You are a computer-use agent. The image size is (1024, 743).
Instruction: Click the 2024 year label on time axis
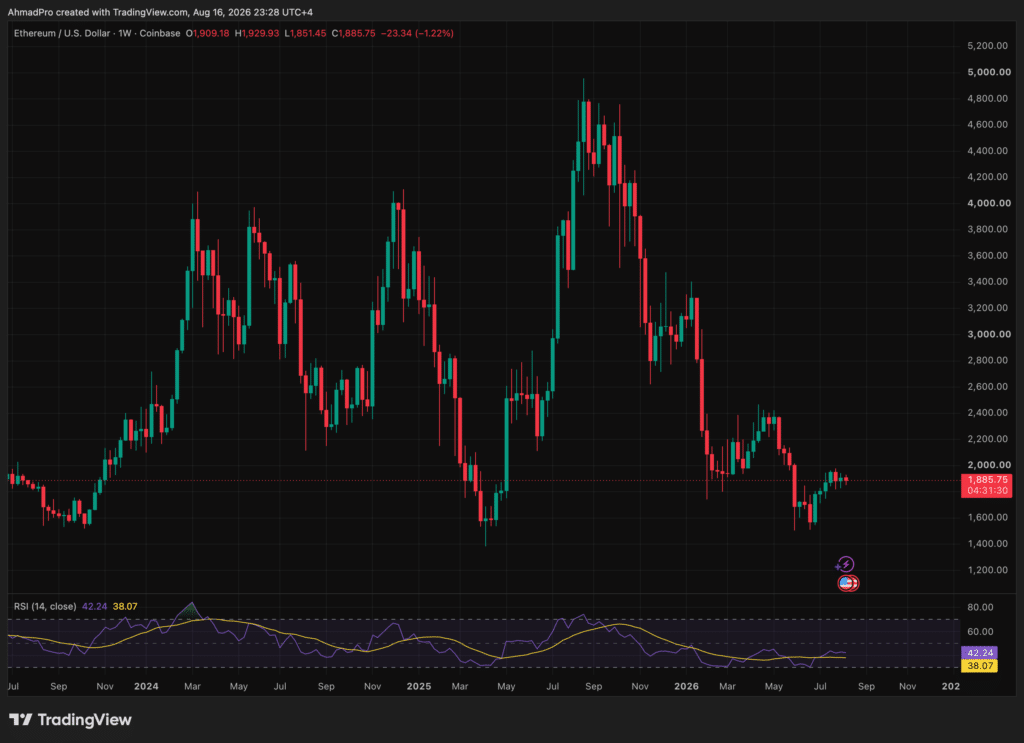[x=146, y=686]
